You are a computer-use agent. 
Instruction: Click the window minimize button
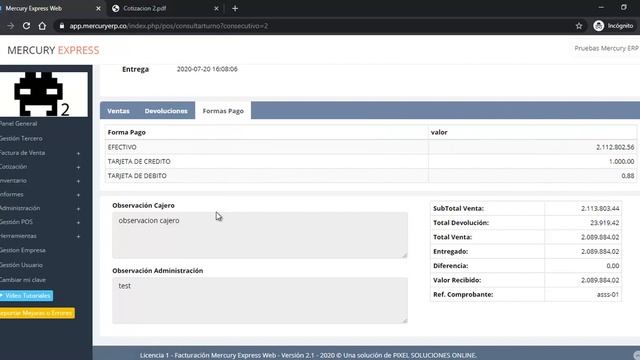coord(601,7)
